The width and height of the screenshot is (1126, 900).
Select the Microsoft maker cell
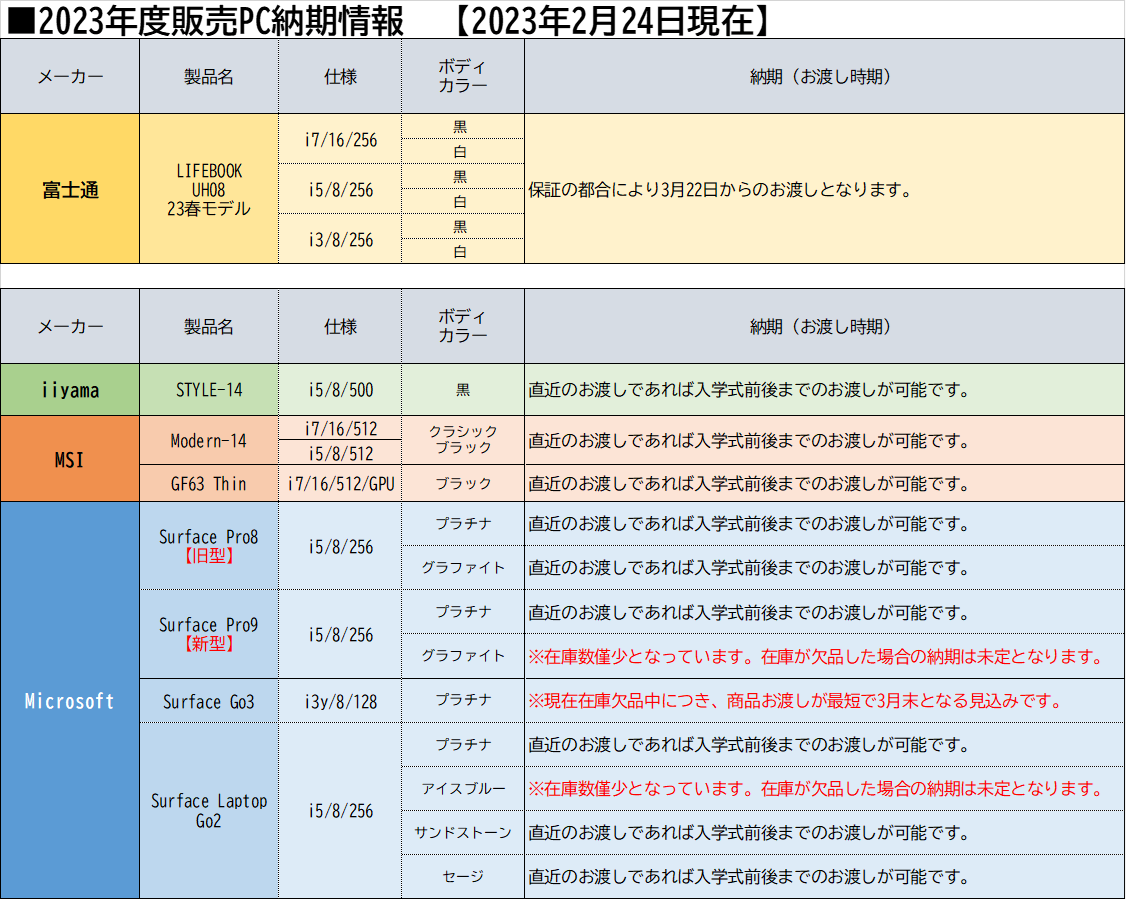[70, 700]
